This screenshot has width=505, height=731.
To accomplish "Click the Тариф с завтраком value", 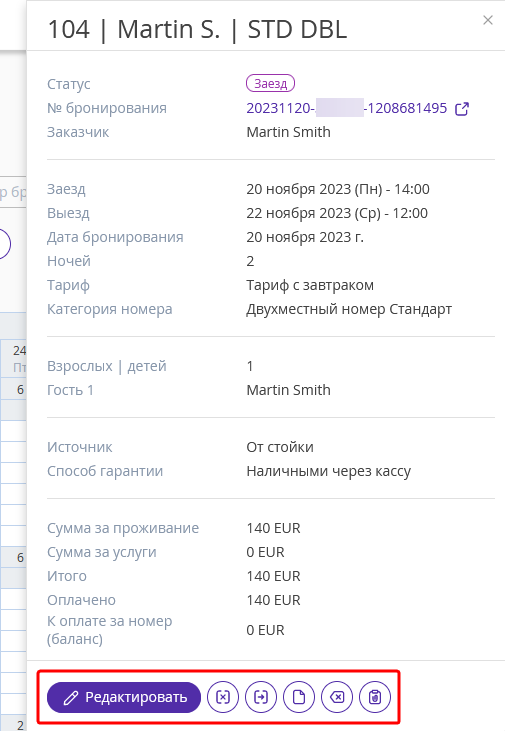I will click(x=310, y=285).
